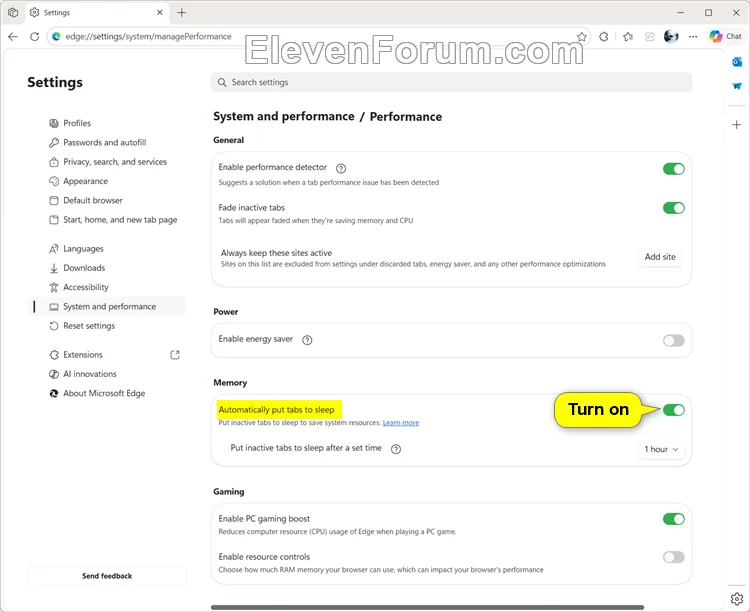Toggle Enable performance detector switch
This screenshot has height=612, width=750.
[x=673, y=169]
